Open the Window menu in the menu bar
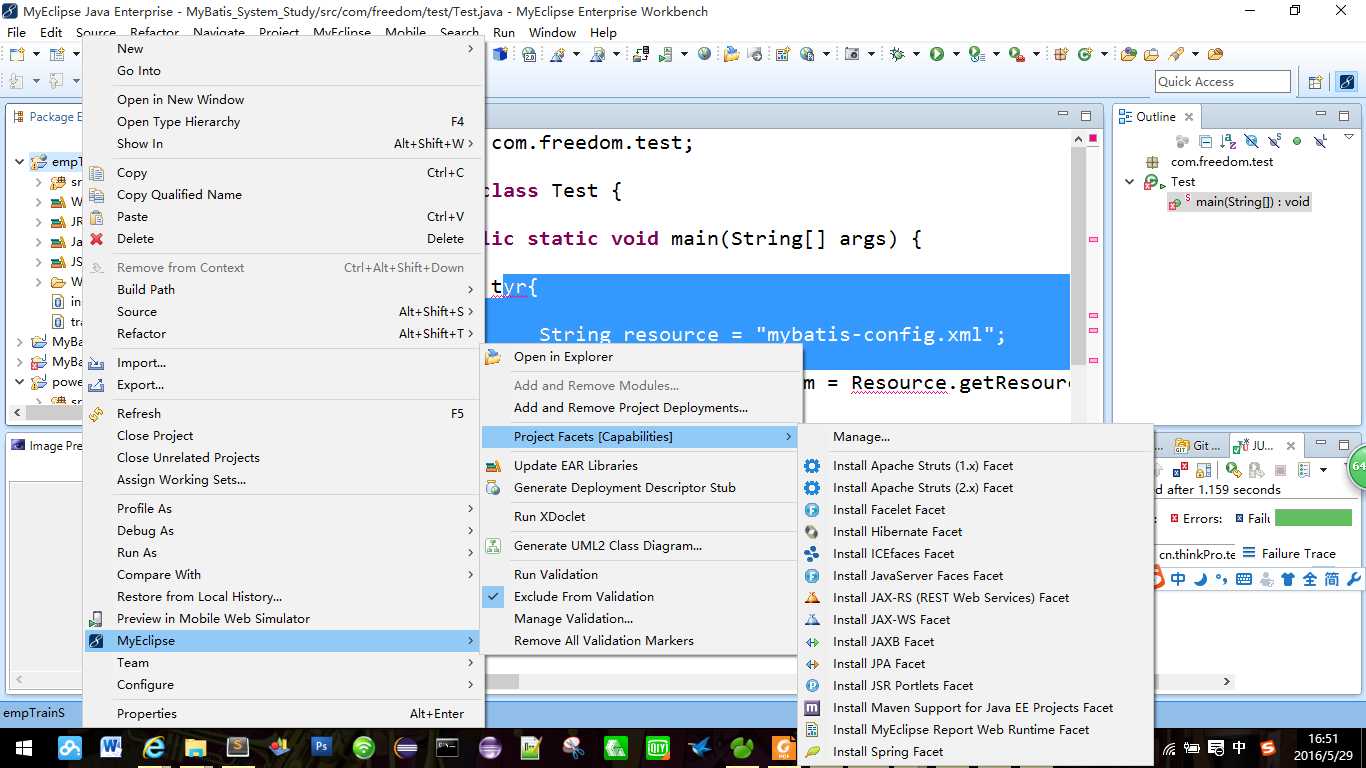The image size is (1366, 768). [x=552, y=32]
